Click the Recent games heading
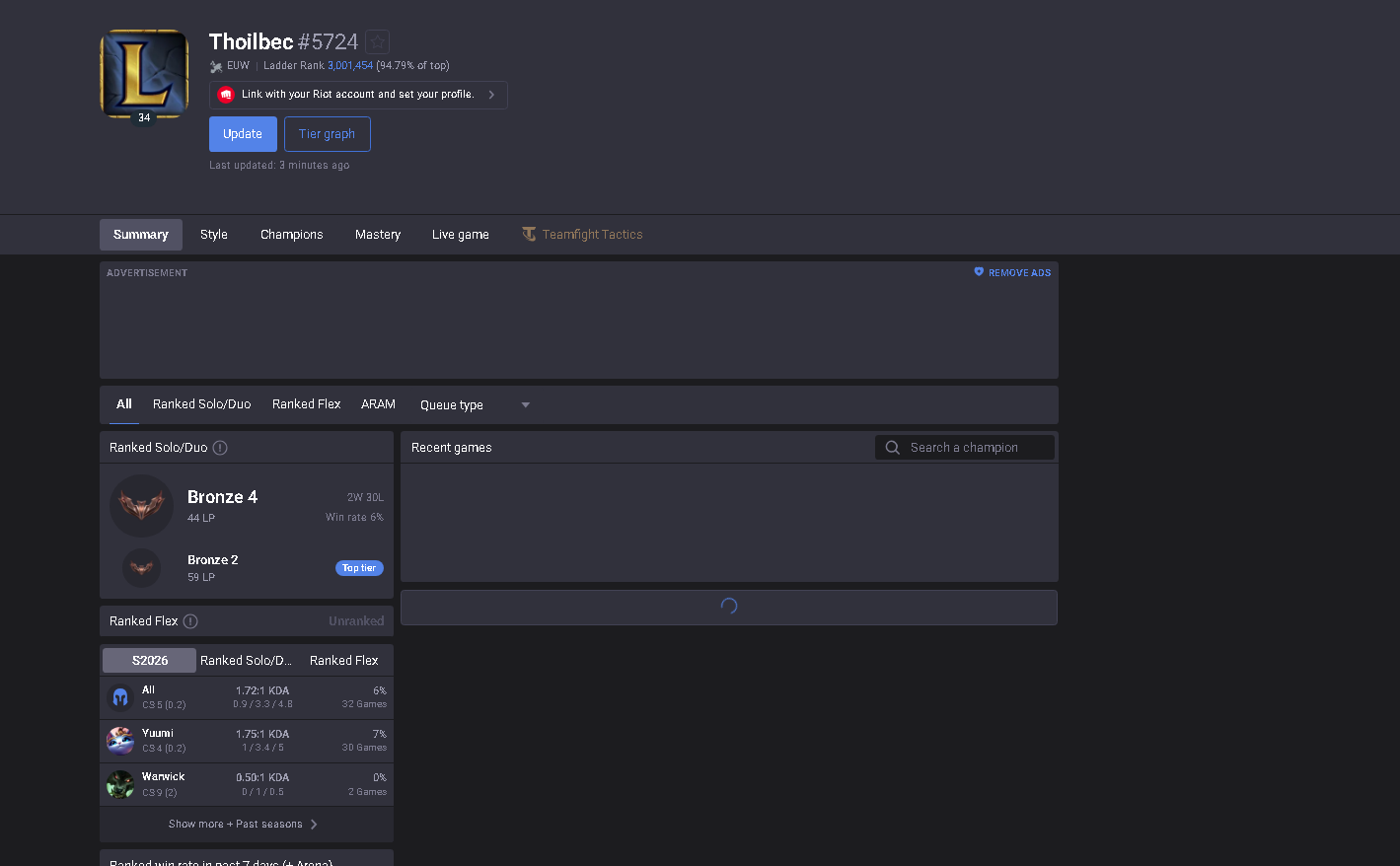Image resolution: width=1400 pixels, height=866 pixels. tap(452, 448)
